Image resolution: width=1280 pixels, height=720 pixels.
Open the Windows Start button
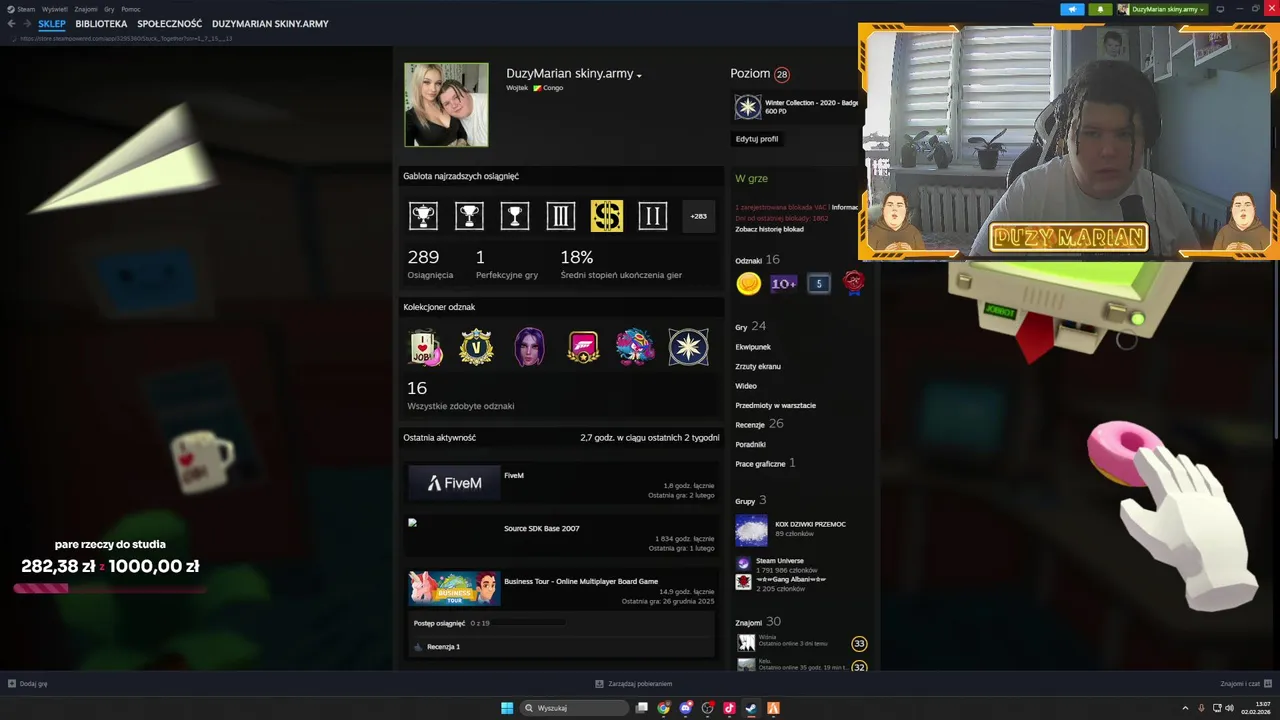click(x=507, y=708)
